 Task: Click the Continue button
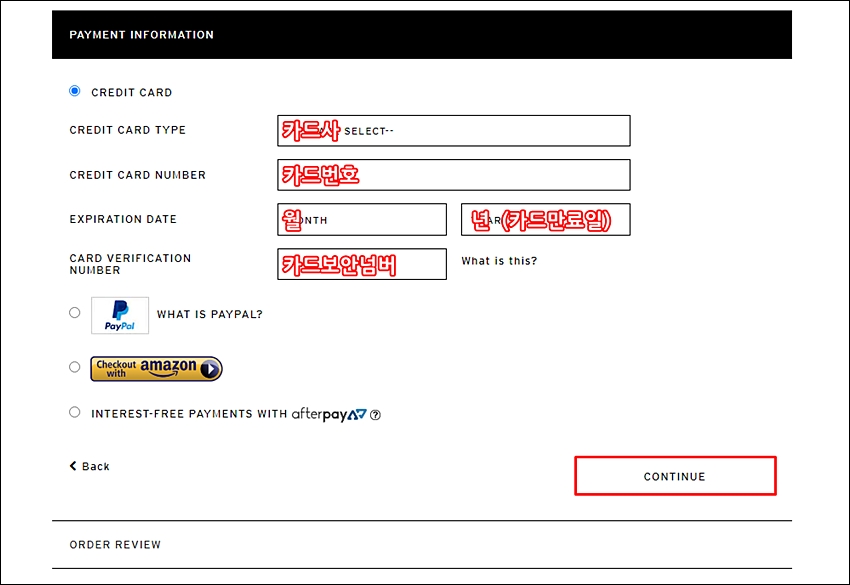tap(675, 476)
